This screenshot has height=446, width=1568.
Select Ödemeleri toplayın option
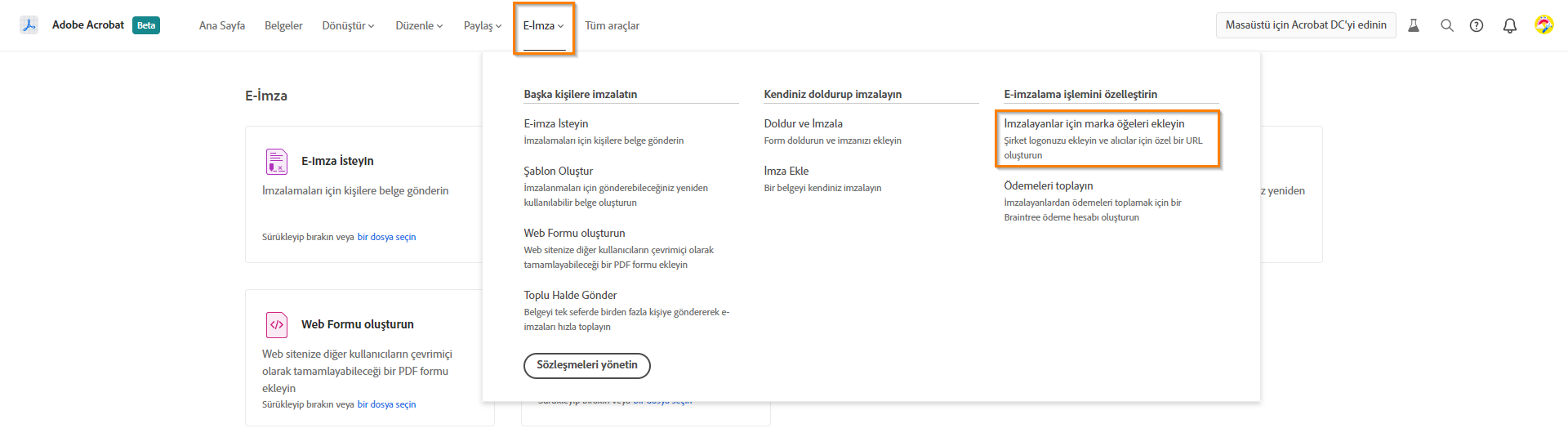click(x=1049, y=186)
